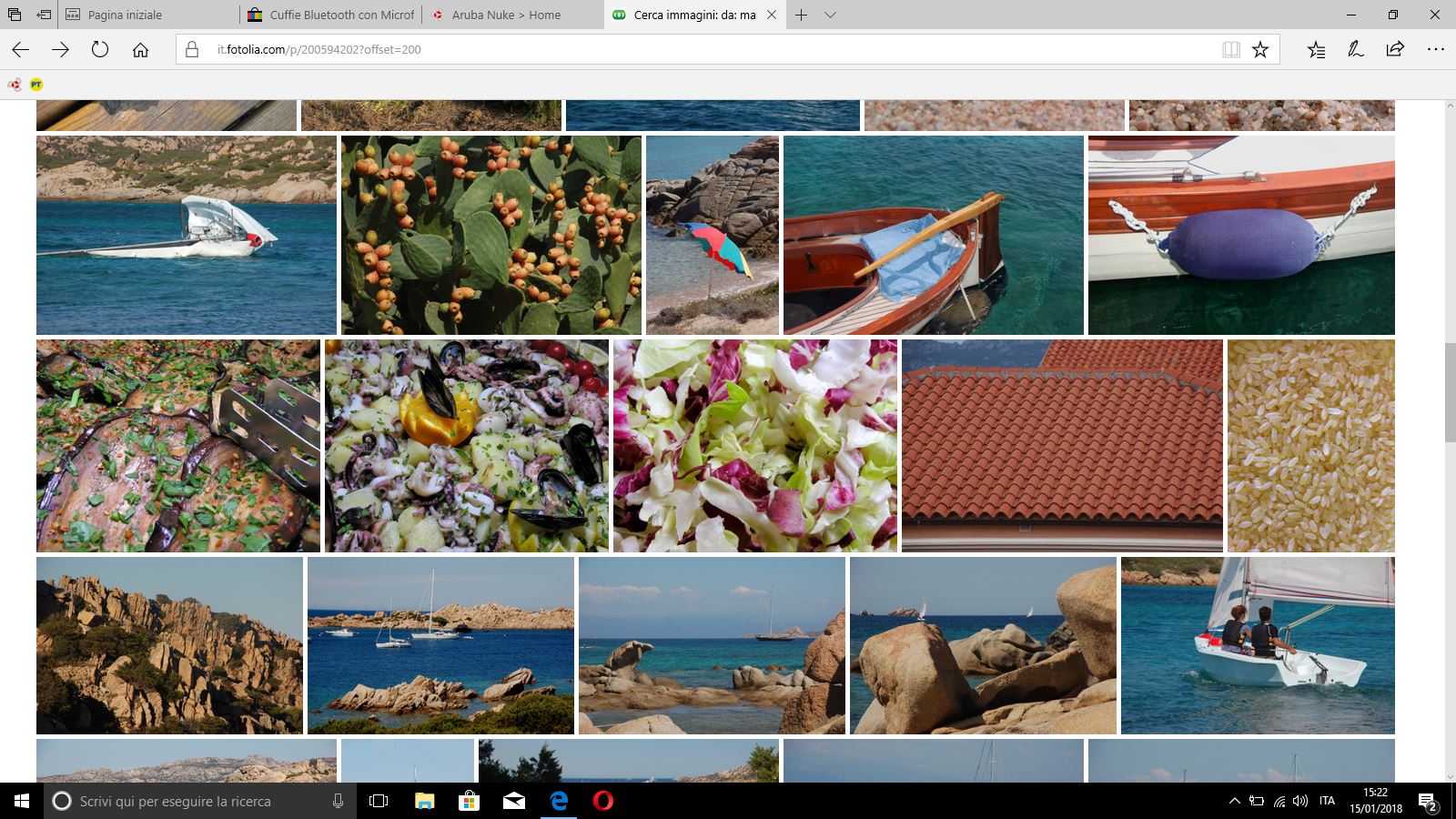The height and width of the screenshot is (819, 1456).
Task: Click the Add notes pen icon
Action: point(1355,50)
